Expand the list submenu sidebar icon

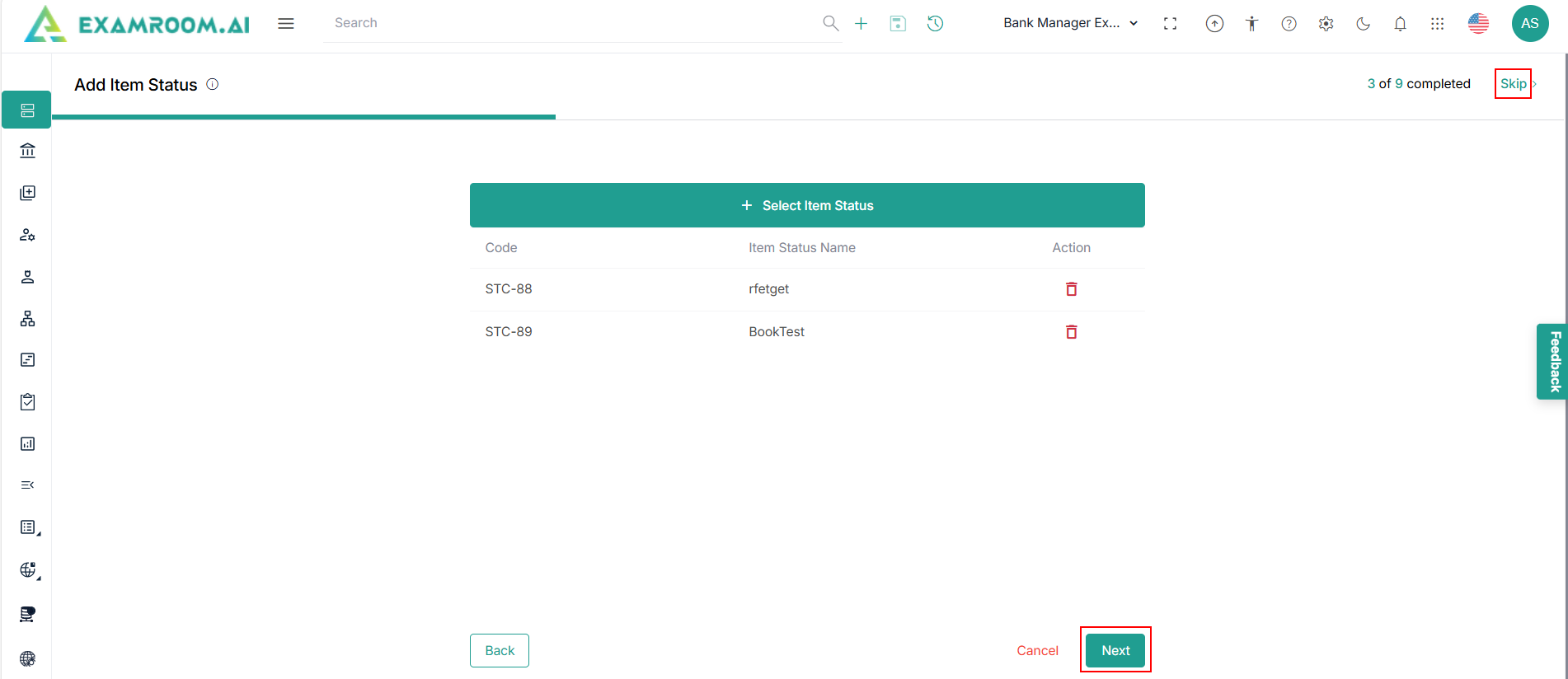29,527
